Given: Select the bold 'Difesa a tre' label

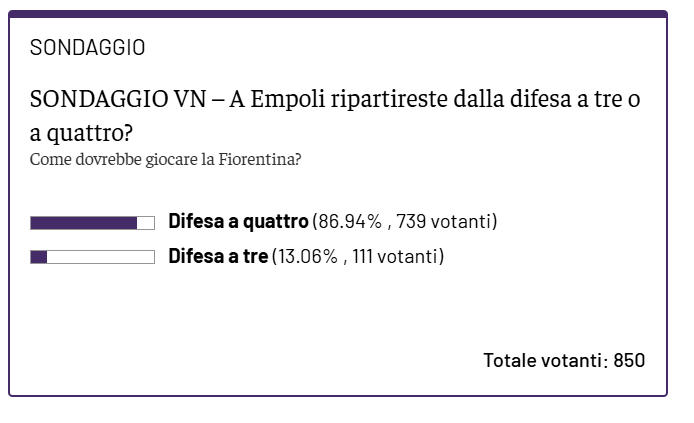Looking at the screenshot, I should [x=218, y=256].
